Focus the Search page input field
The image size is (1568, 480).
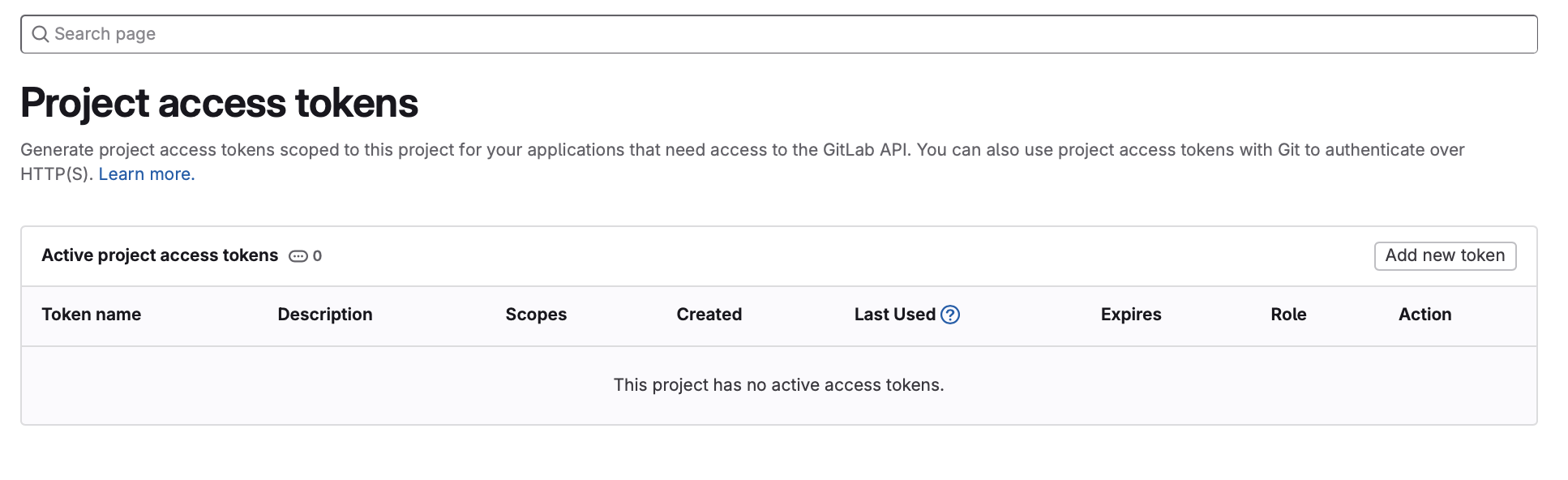tap(778, 34)
